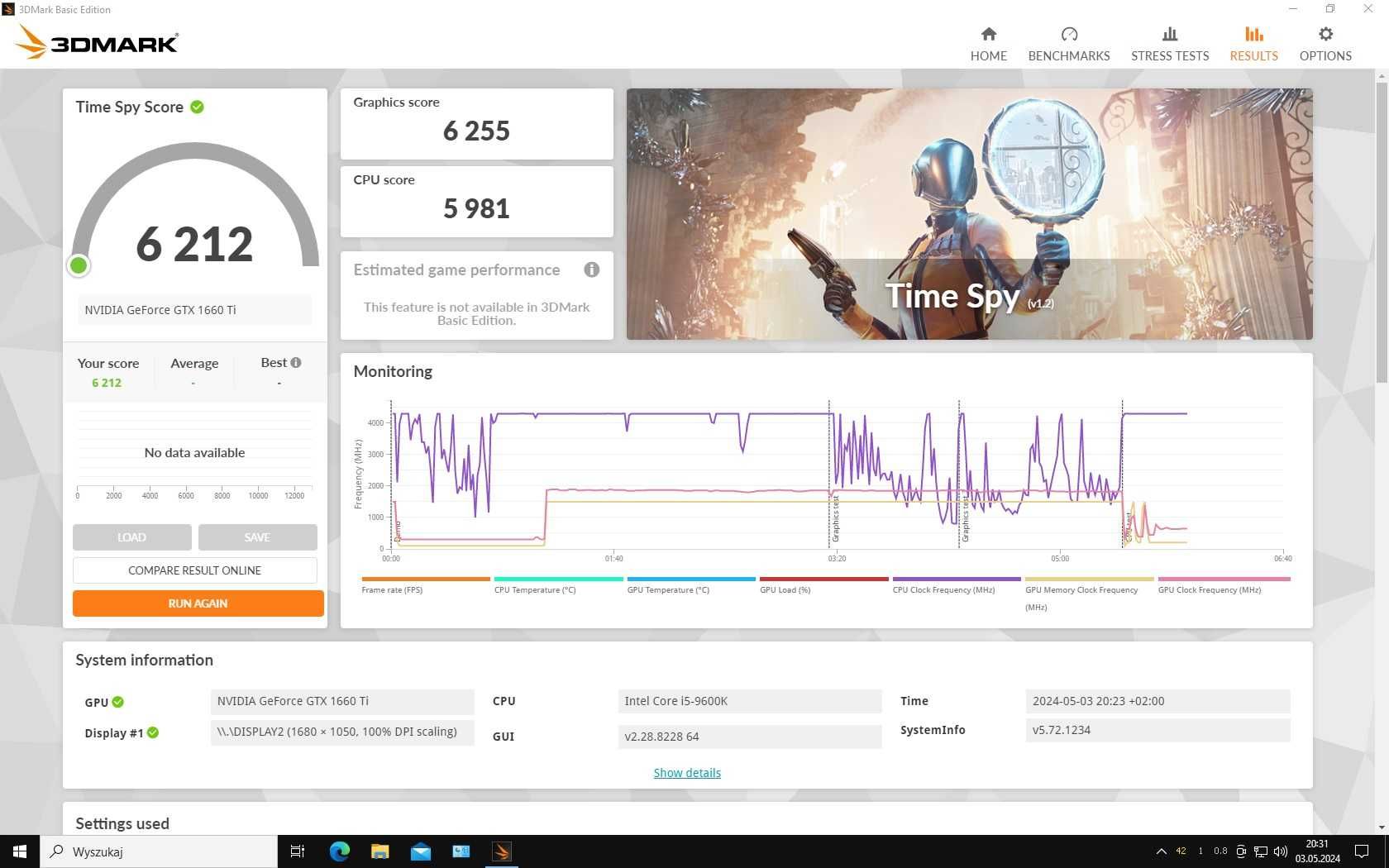
Task: Open the HOME tab
Action: coord(988,44)
